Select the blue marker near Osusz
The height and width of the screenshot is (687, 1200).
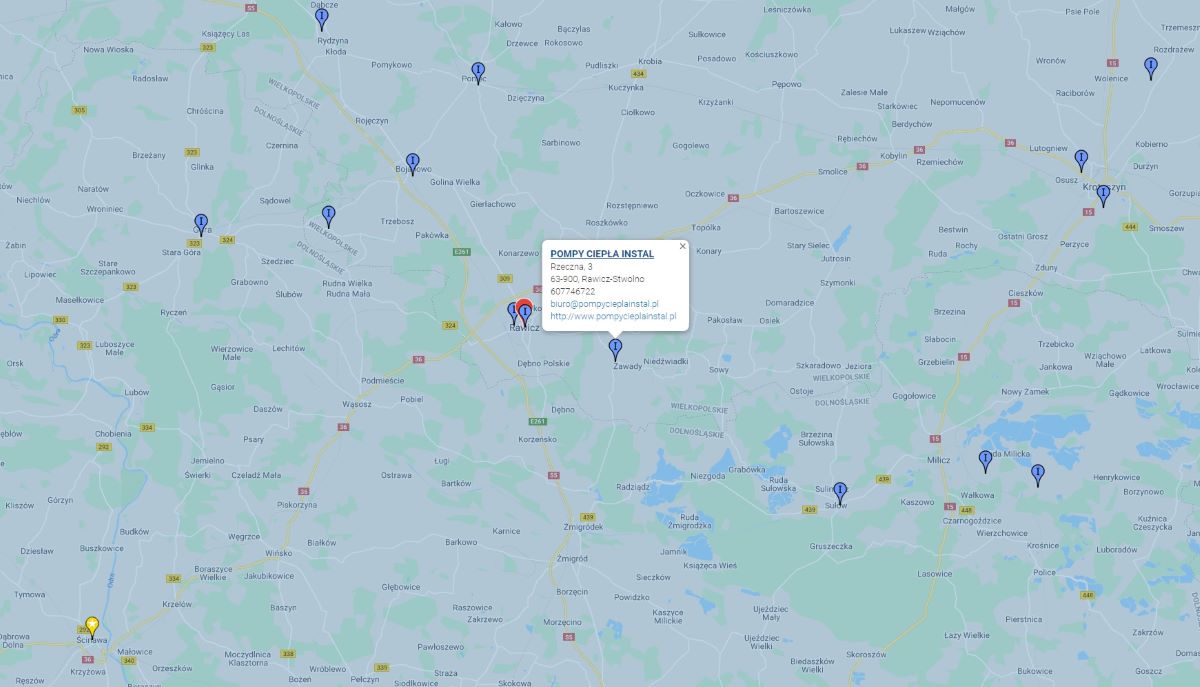(x=1081, y=160)
